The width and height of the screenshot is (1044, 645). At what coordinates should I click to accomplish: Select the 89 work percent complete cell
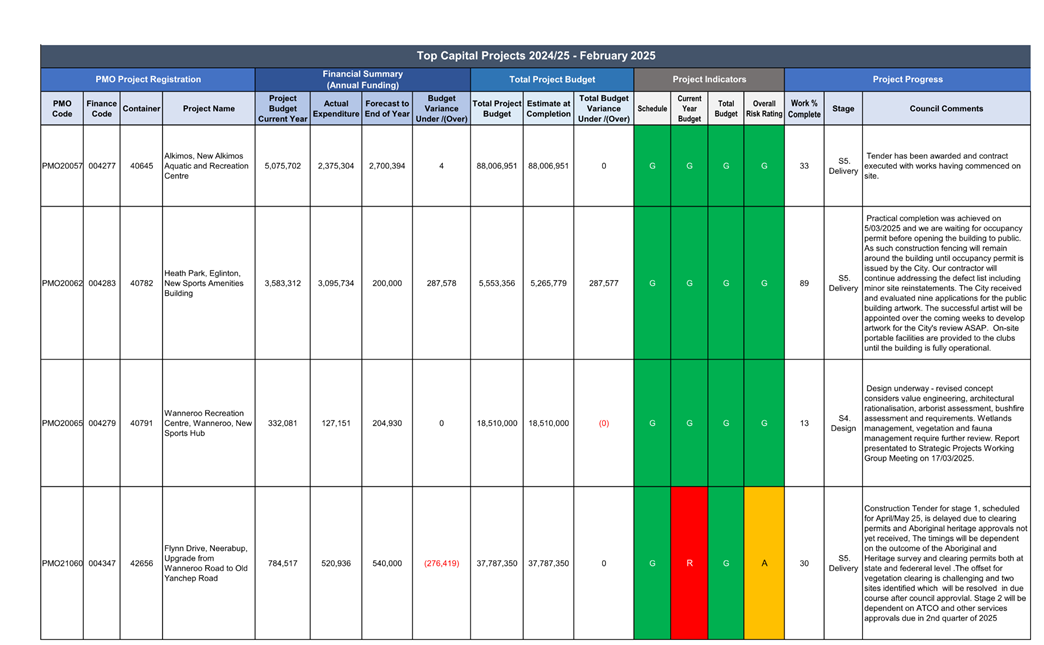click(x=804, y=283)
